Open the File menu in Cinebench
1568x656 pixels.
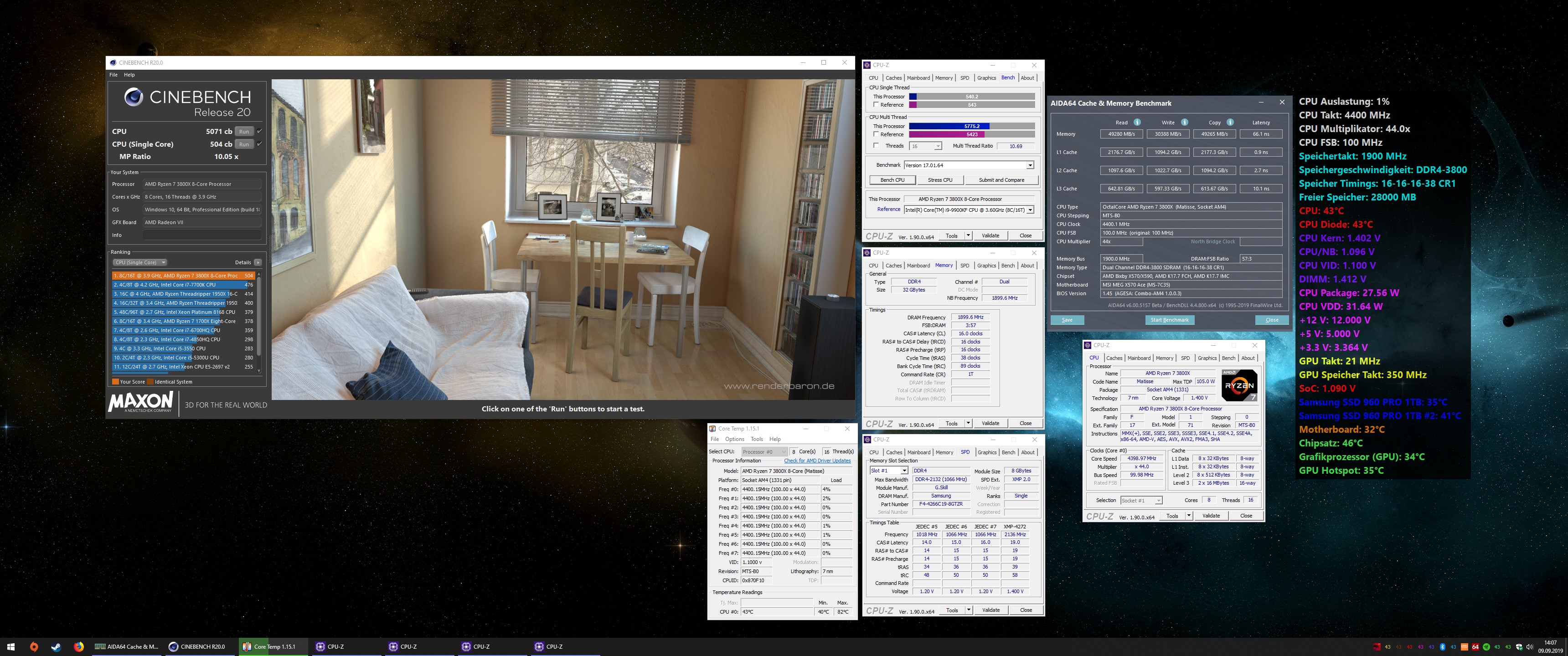(x=113, y=75)
